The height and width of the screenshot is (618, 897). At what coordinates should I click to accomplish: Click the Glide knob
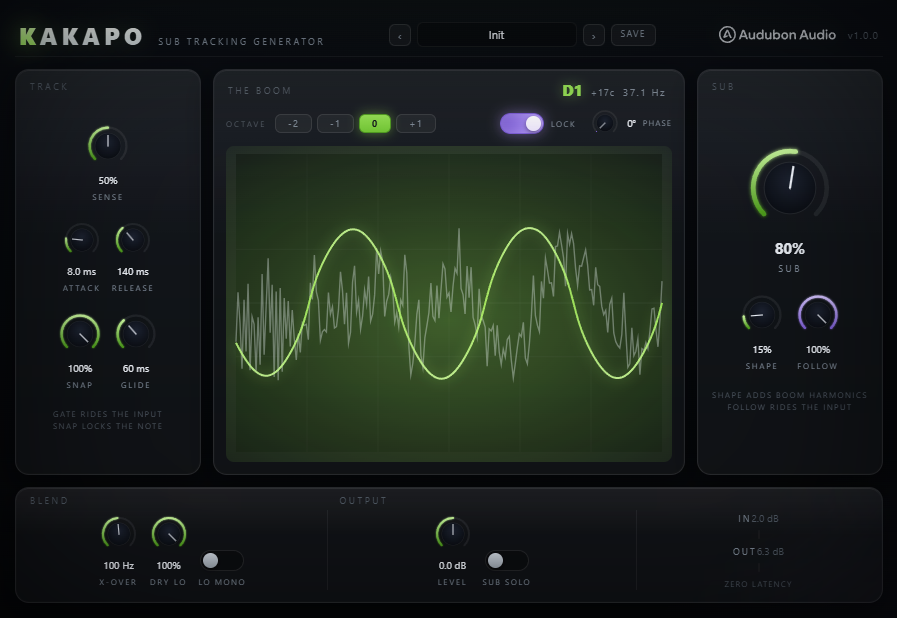tap(136, 334)
